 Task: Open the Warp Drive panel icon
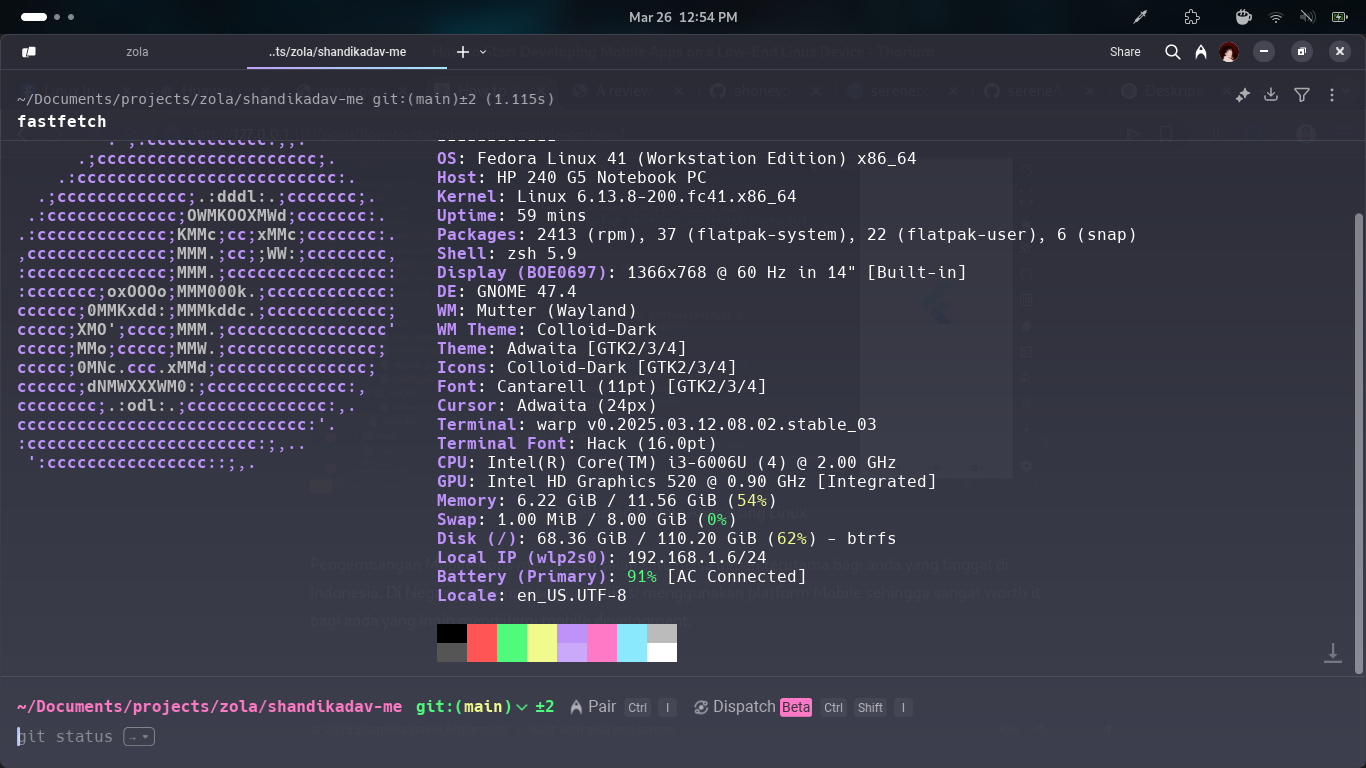(x=29, y=52)
